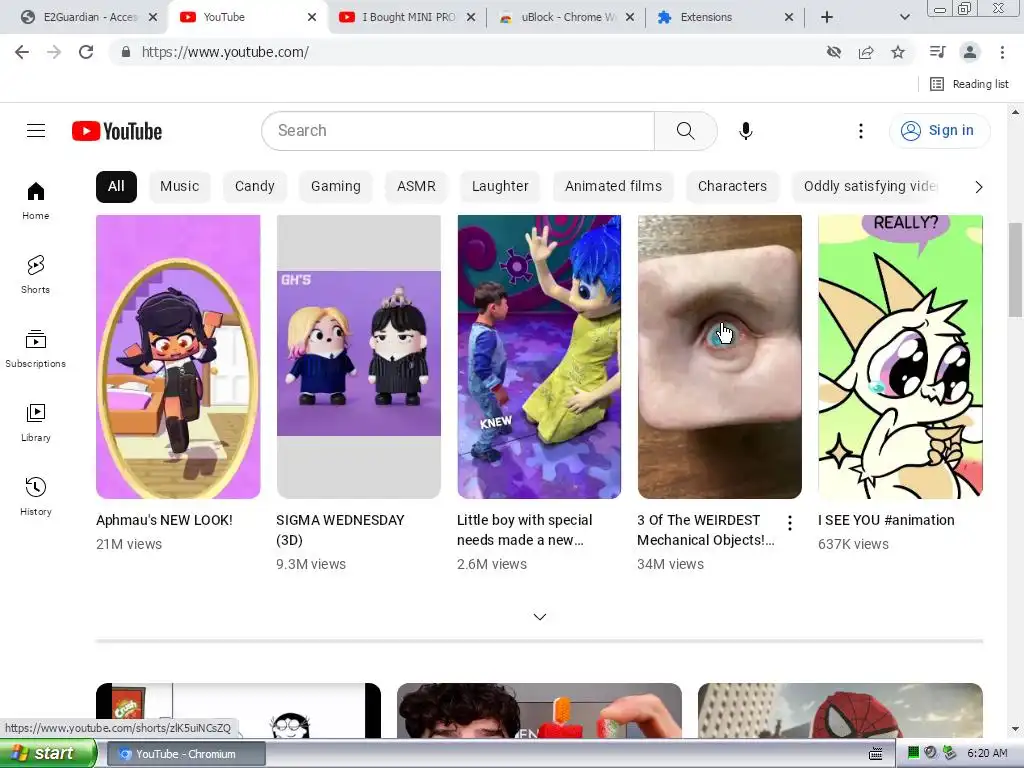Bookmark this page with star icon
The image size is (1024, 768).
[x=898, y=52]
